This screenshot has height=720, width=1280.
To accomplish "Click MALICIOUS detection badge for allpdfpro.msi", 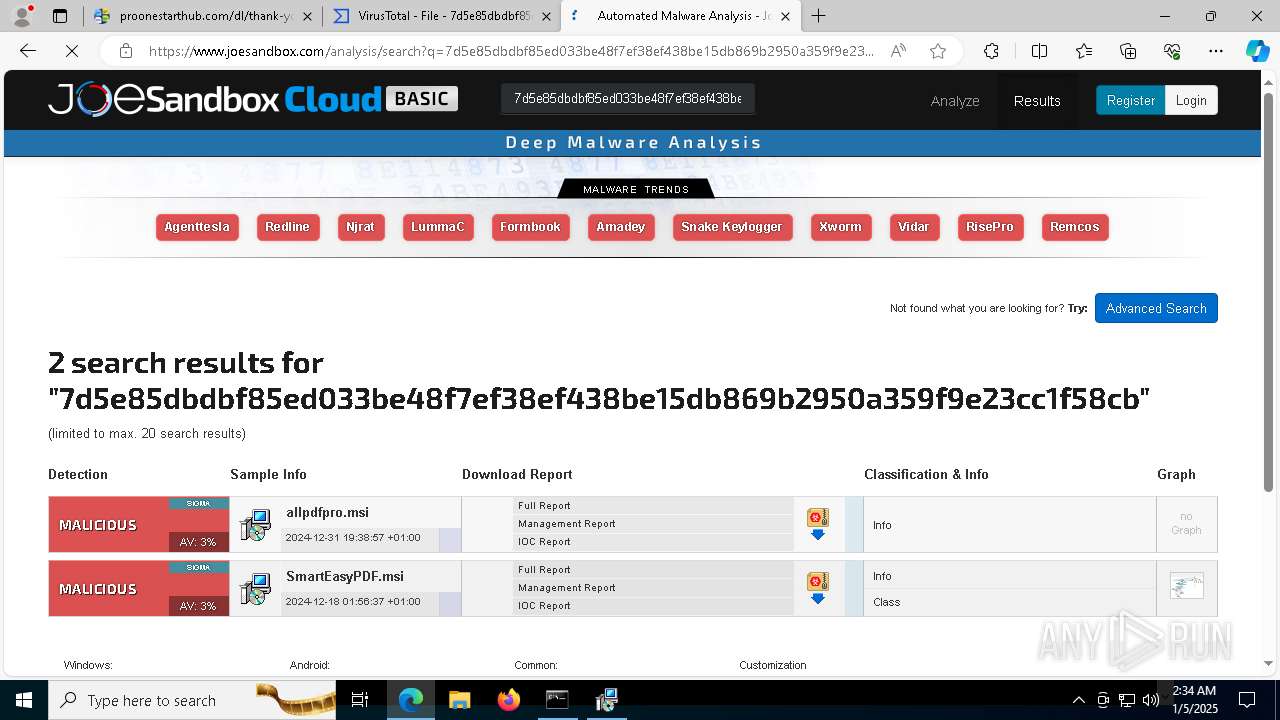I will (x=138, y=525).
